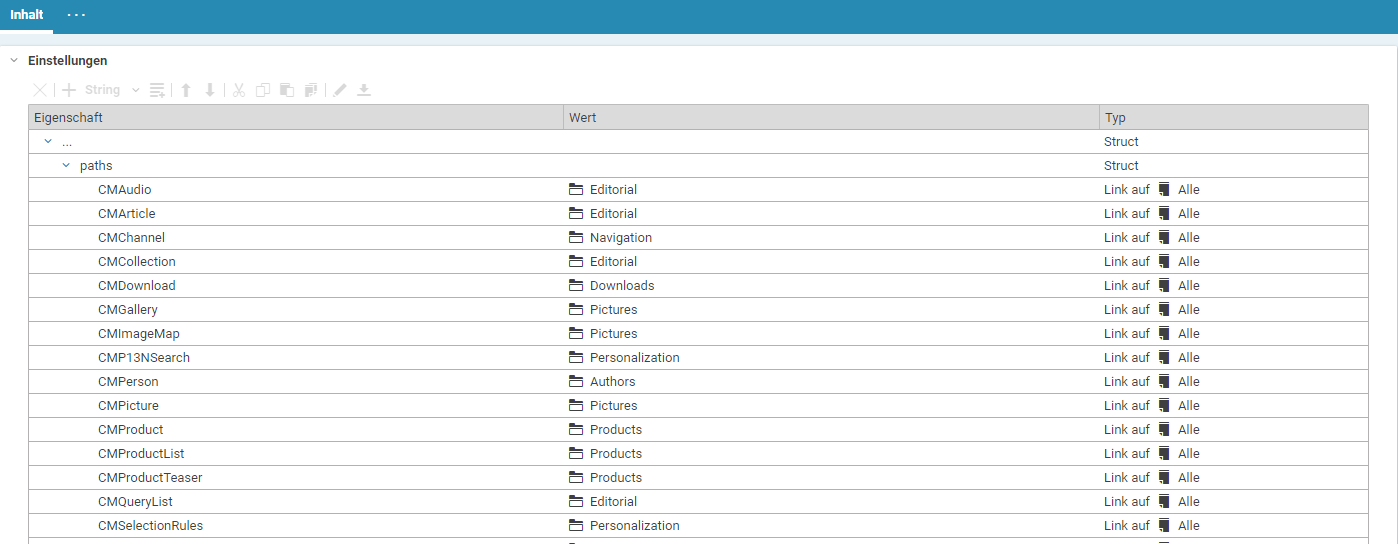The width and height of the screenshot is (1398, 544).
Task: Click the delete (X) toolbar icon
Action: 40,90
